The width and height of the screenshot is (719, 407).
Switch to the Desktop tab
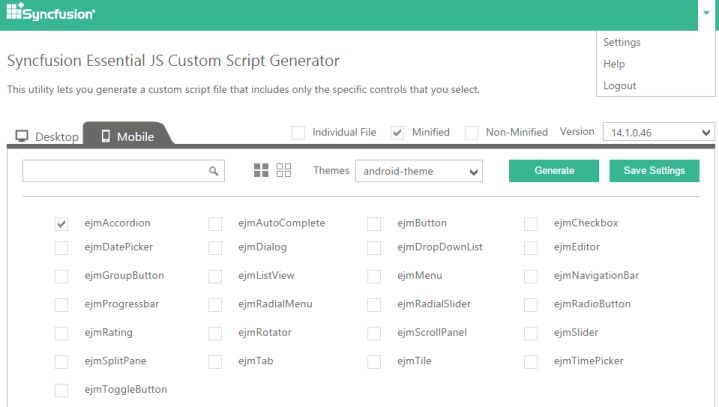pyautogui.click(x=47, y=136)
